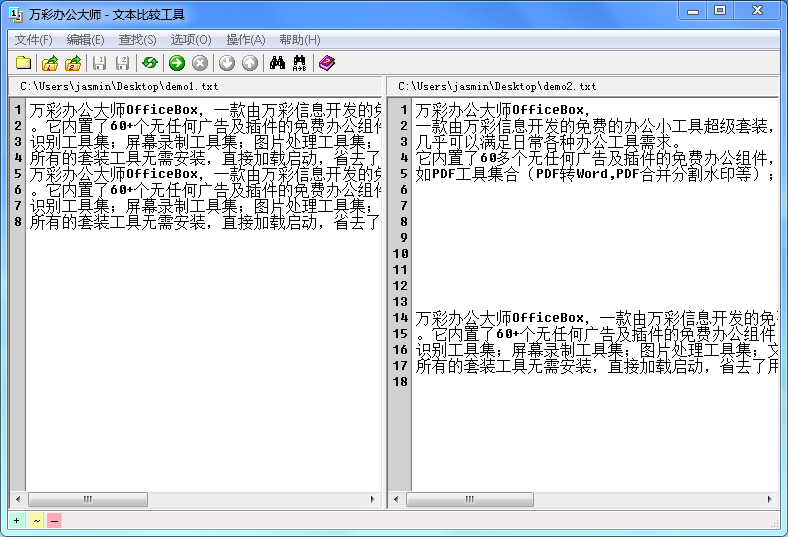Expand the 选项(O) menu

coord(190,40)
